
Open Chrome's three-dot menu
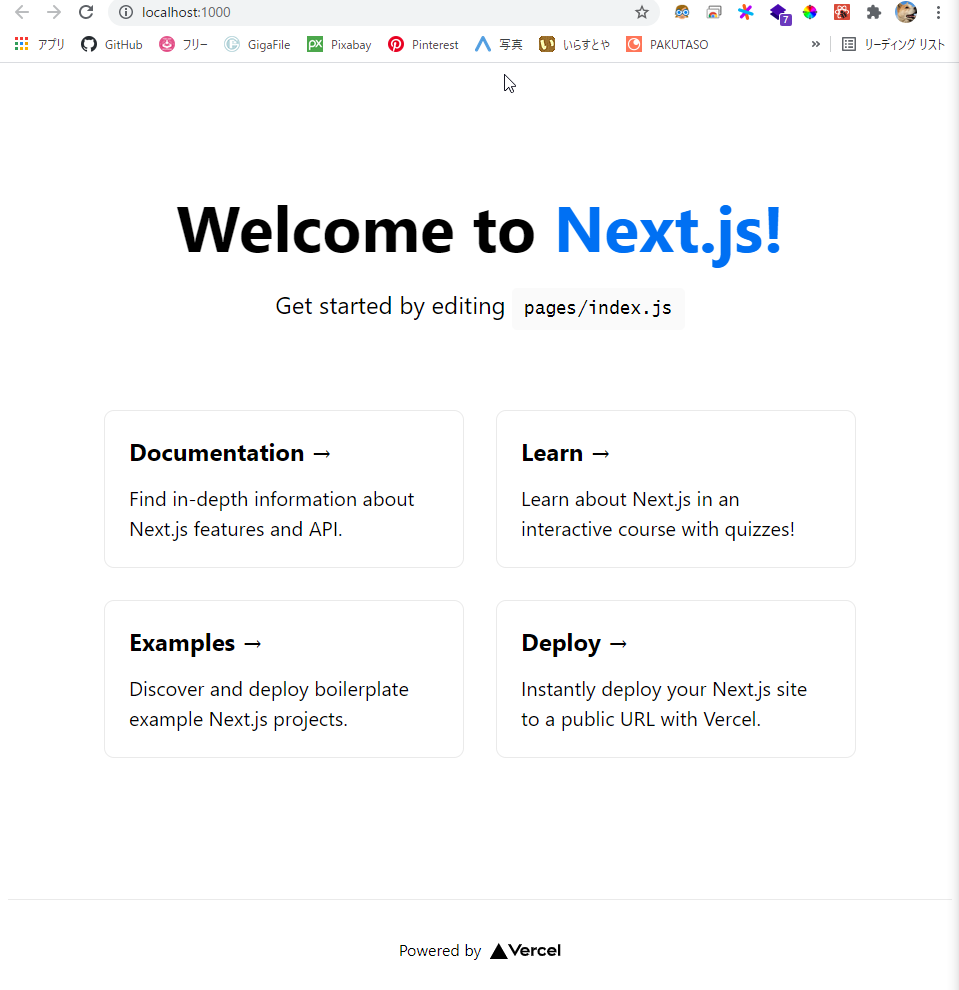(x=938, y=12)
